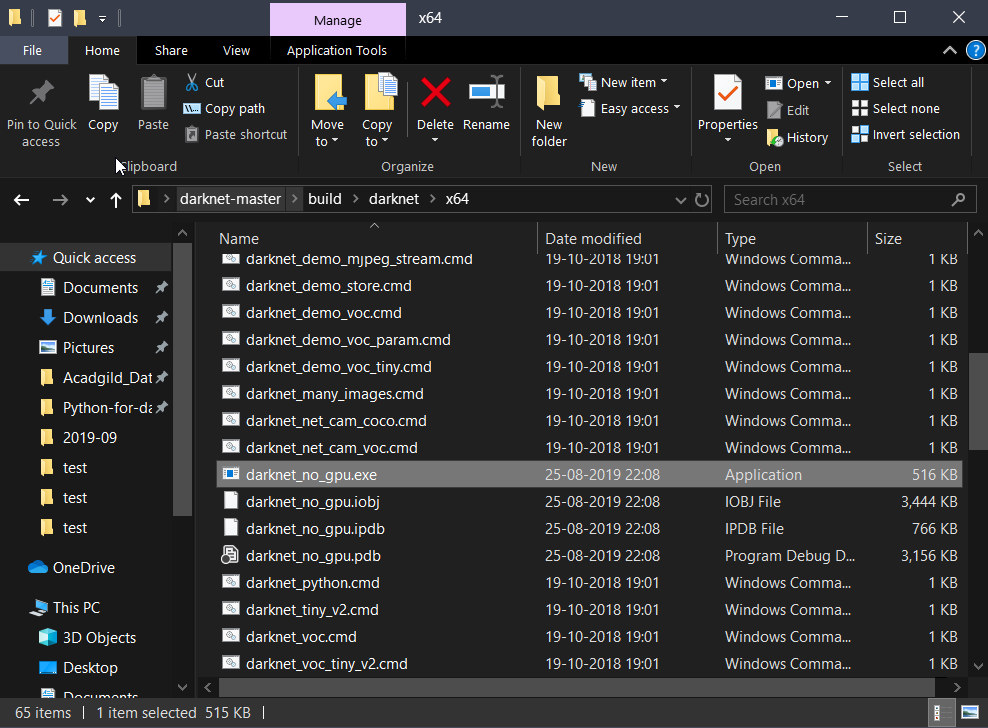Click the quick access toolbar Properties checkmark icon
The image size is (988, 728).
click(55, 18)
